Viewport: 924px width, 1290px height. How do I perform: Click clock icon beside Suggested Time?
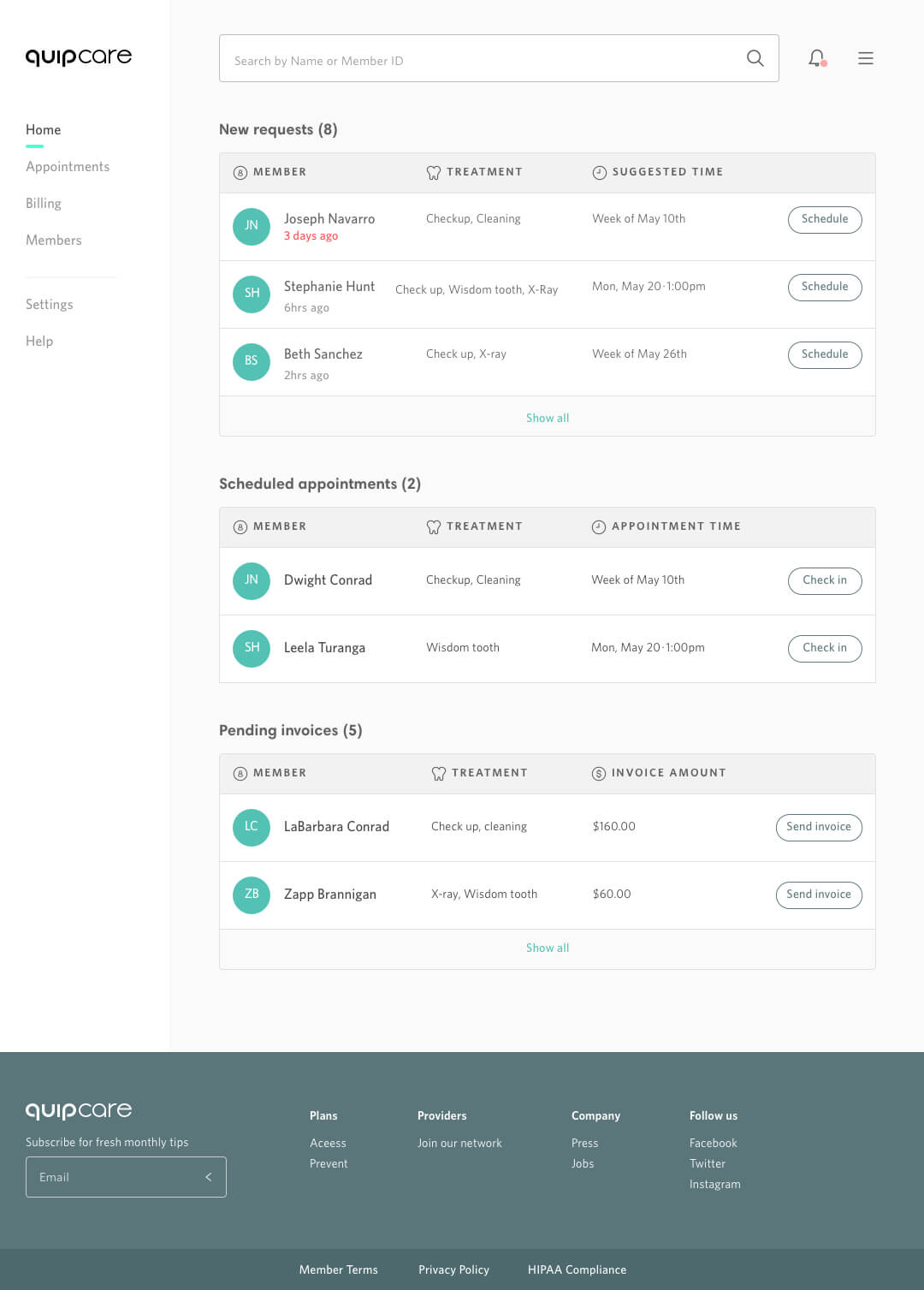[599, 173]
